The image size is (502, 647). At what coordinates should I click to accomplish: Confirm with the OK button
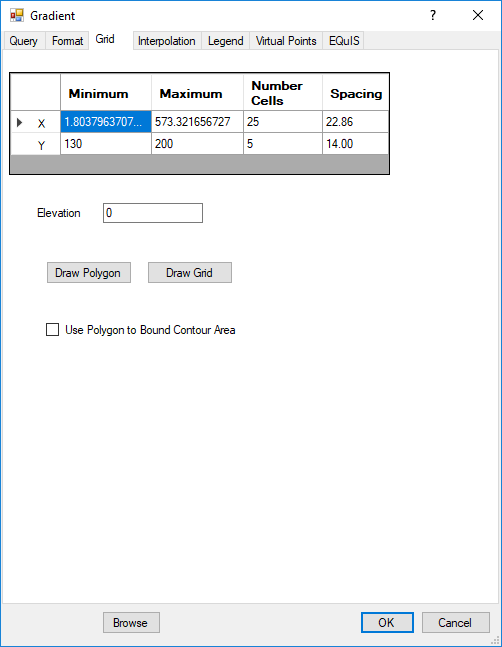pyautogui.click(x=387, y=622)
